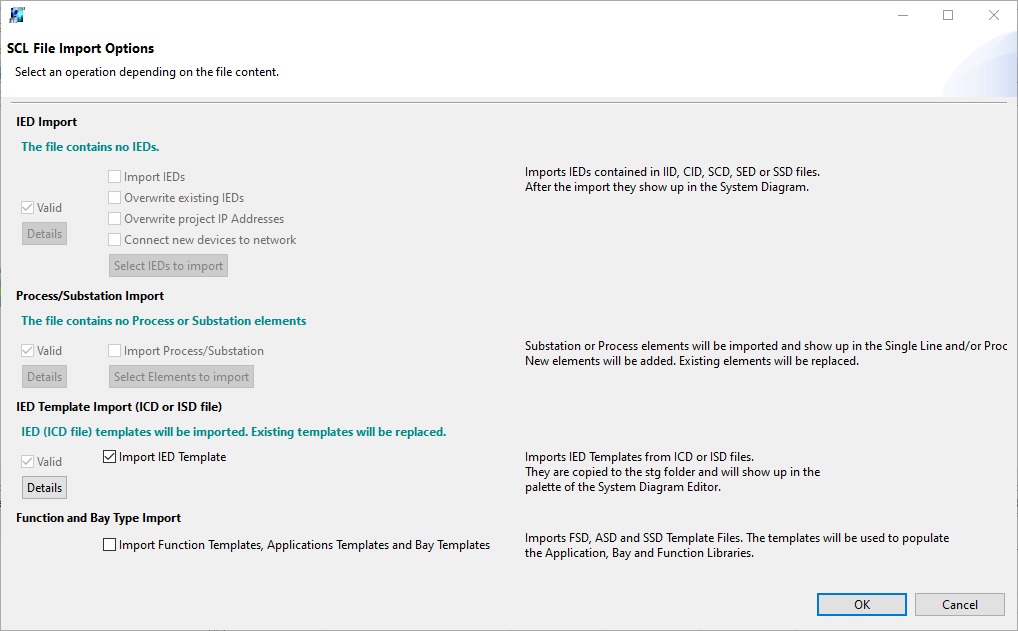The width and height of the screenshot is (1018, 631).
Task: Tick Connect new devices to network
Action: [x=115, y=240]
